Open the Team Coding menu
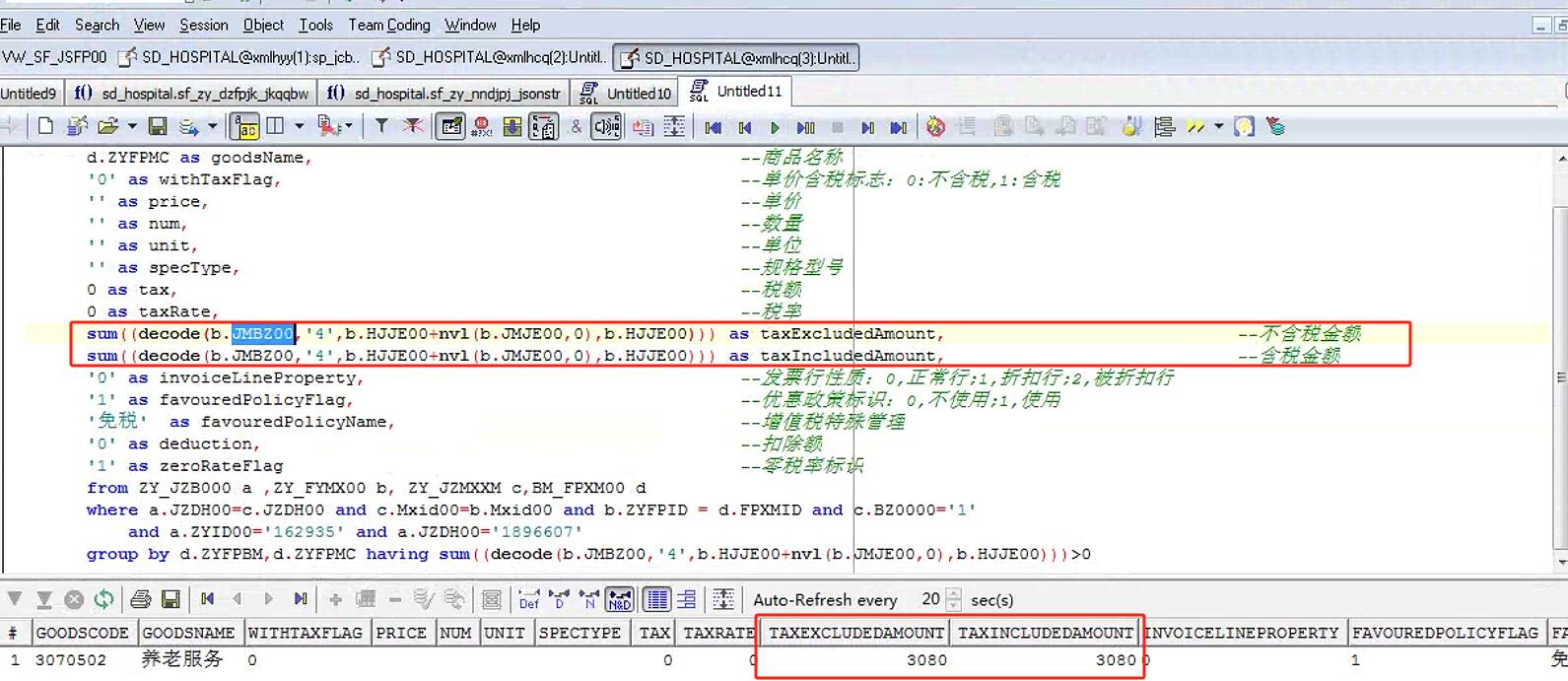 click(x=389, y=25)
